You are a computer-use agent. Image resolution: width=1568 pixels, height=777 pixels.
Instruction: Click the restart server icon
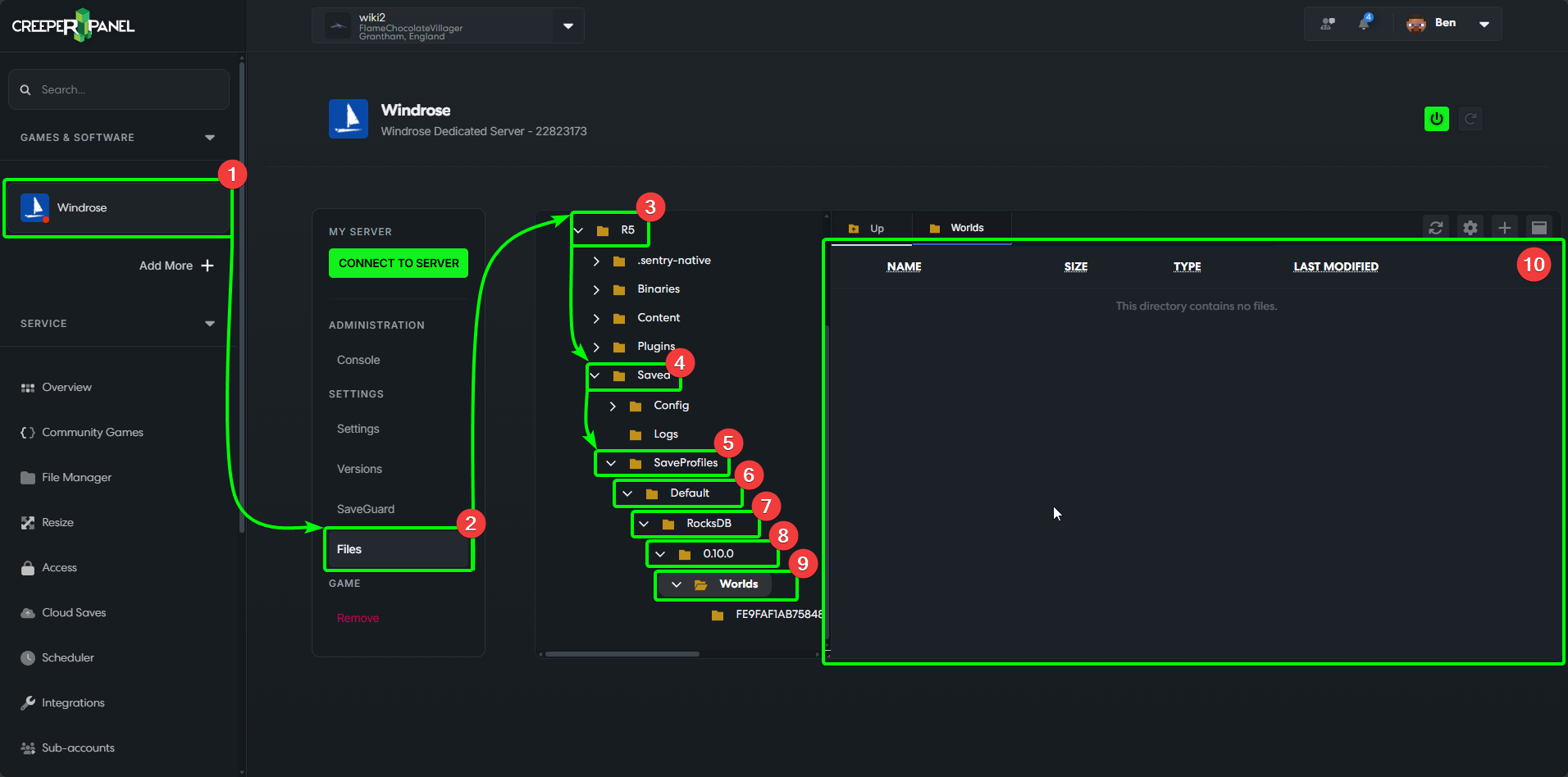1470,119
